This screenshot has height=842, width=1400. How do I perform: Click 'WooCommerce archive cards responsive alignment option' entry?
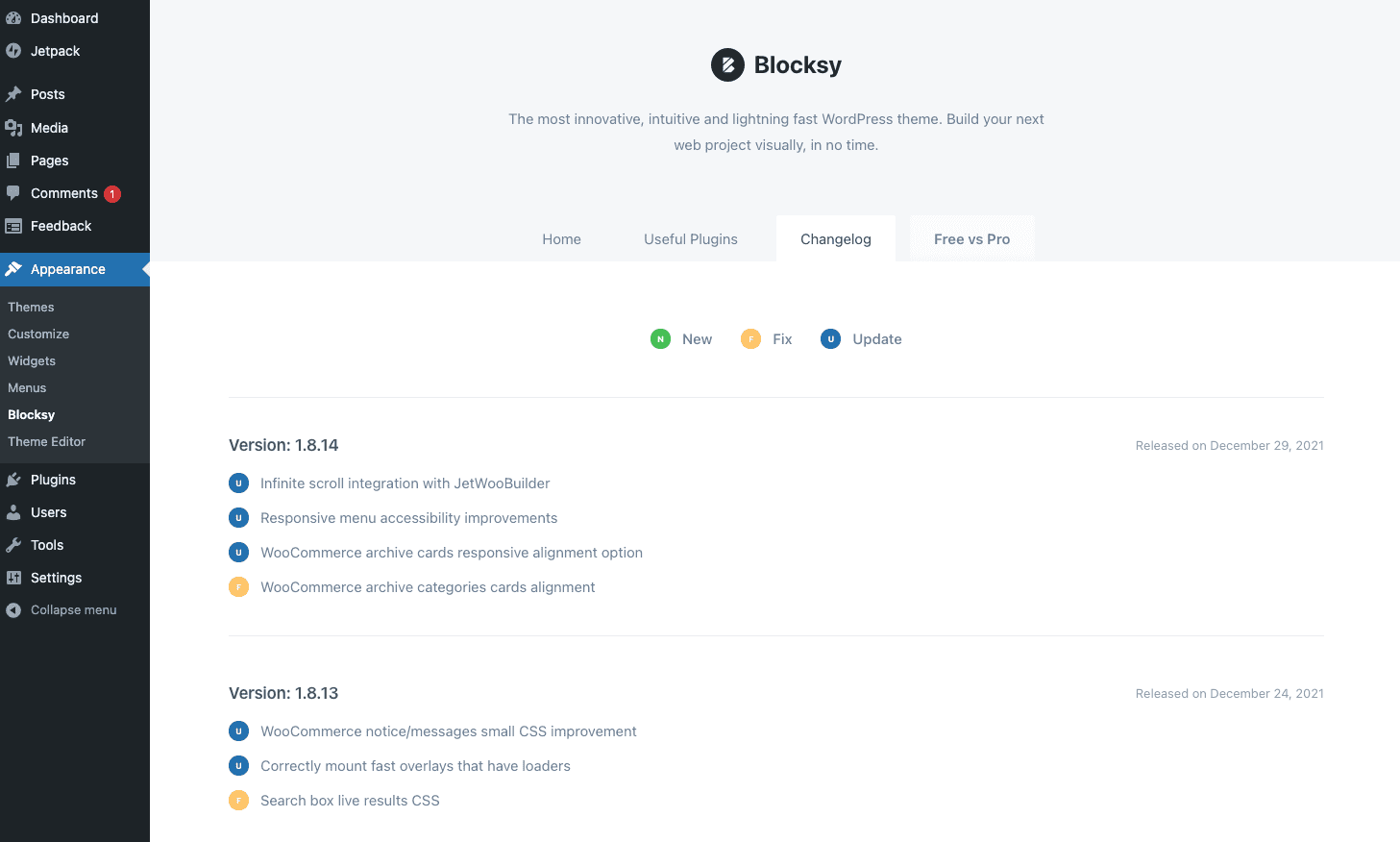pyautogui.click(x=452, y=553)
